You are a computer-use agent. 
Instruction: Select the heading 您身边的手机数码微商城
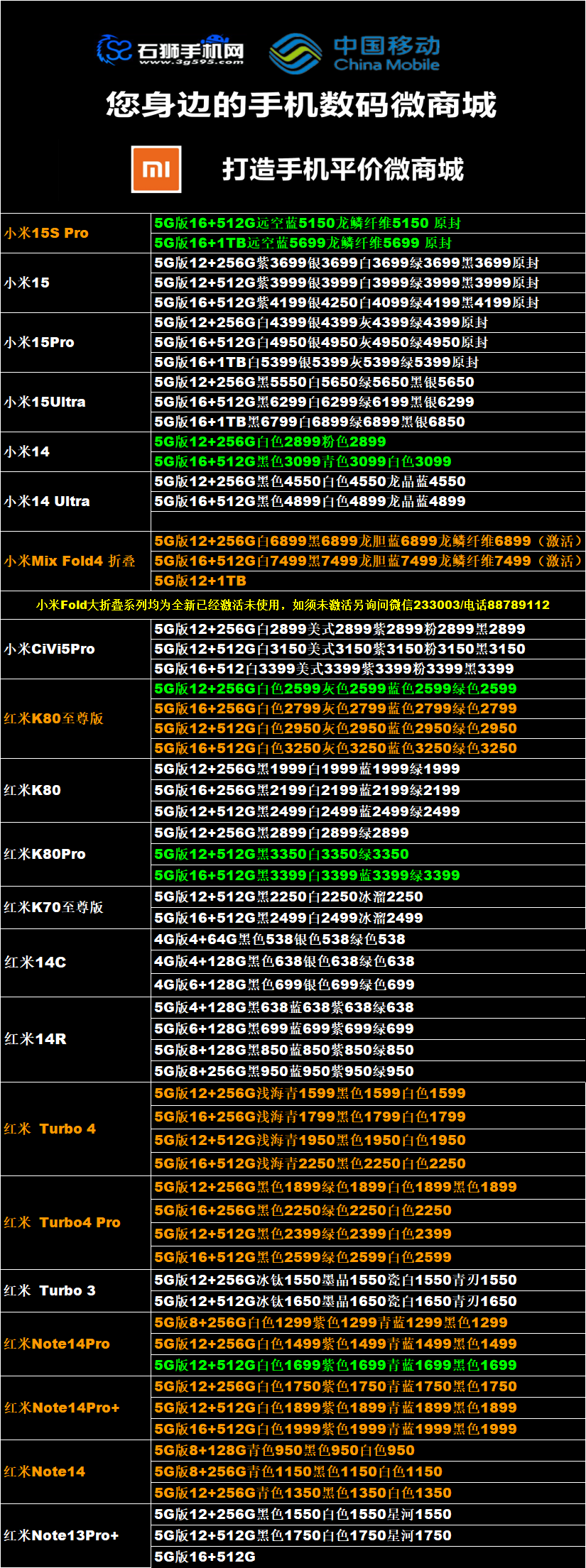(x=301, y=104)
